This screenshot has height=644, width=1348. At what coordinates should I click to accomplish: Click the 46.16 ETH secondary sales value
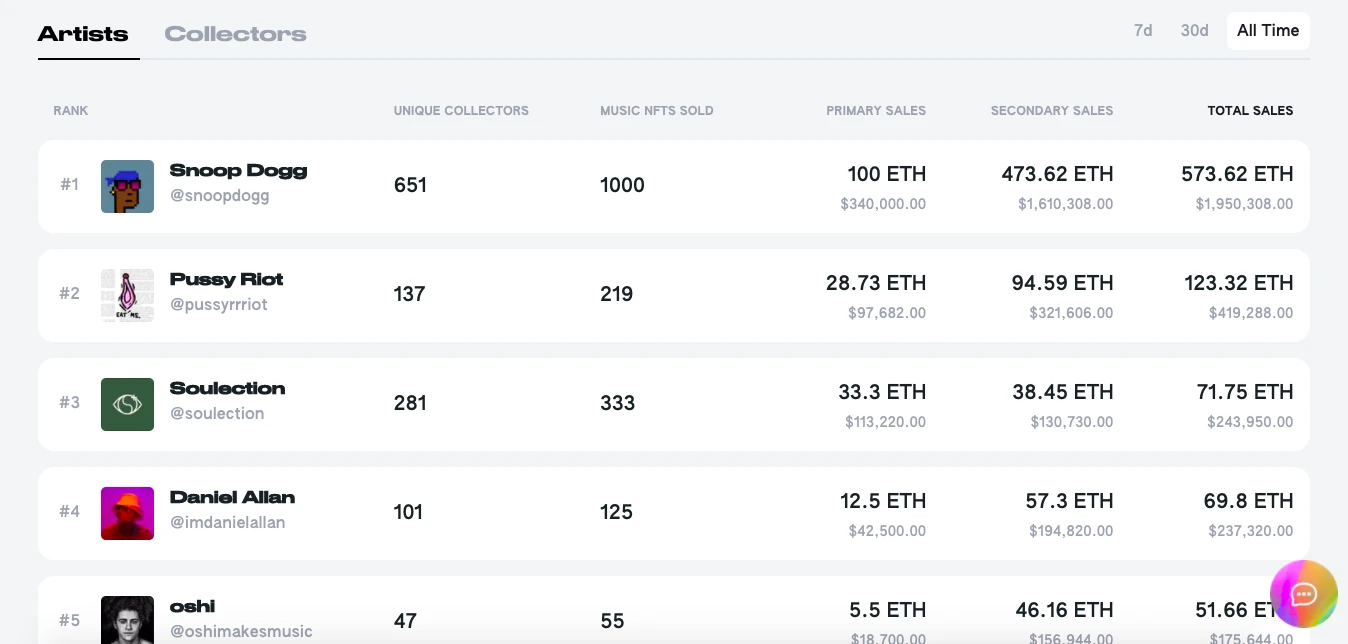click(1063, 610)
